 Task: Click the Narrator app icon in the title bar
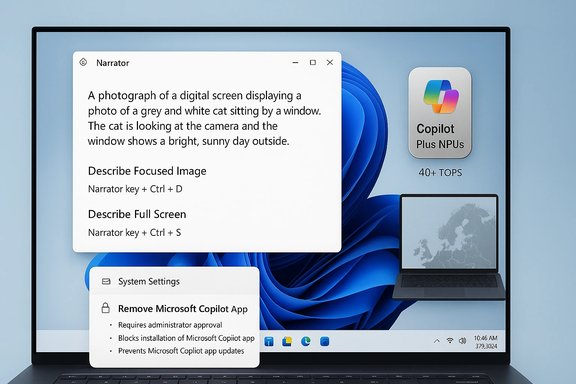[x=83, y=62]
